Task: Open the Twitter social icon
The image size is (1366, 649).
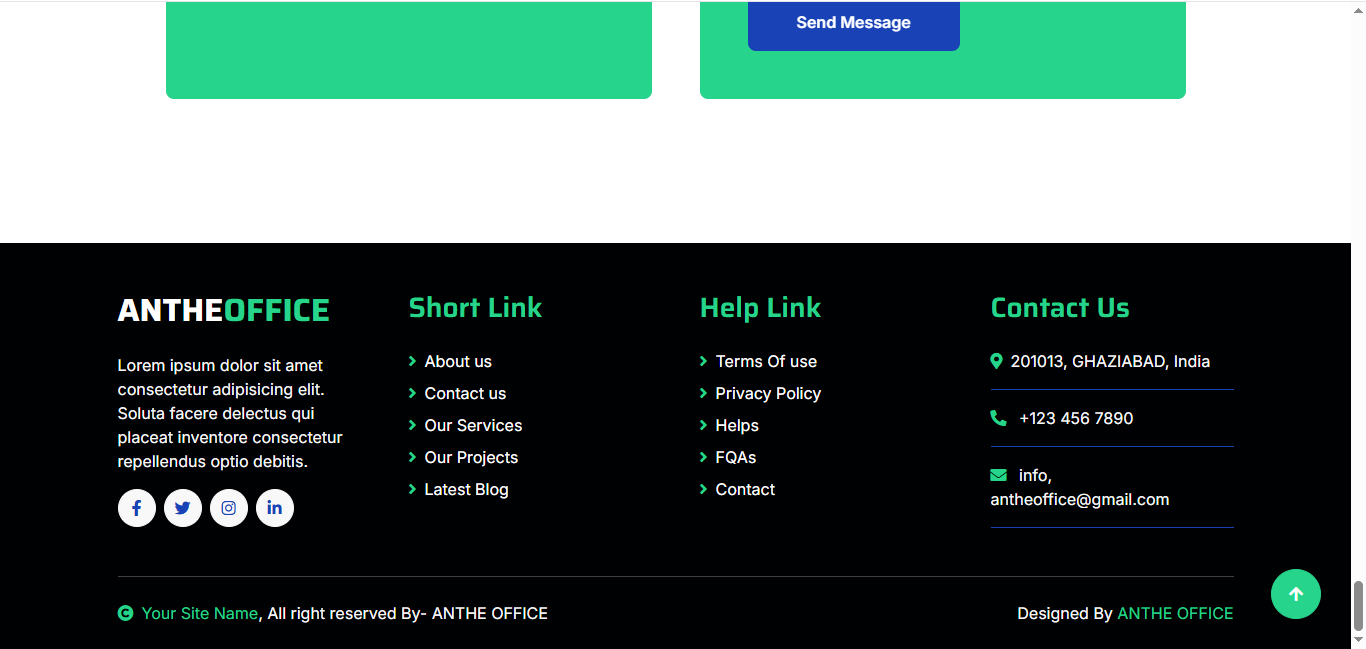Action: coord(182,508)
